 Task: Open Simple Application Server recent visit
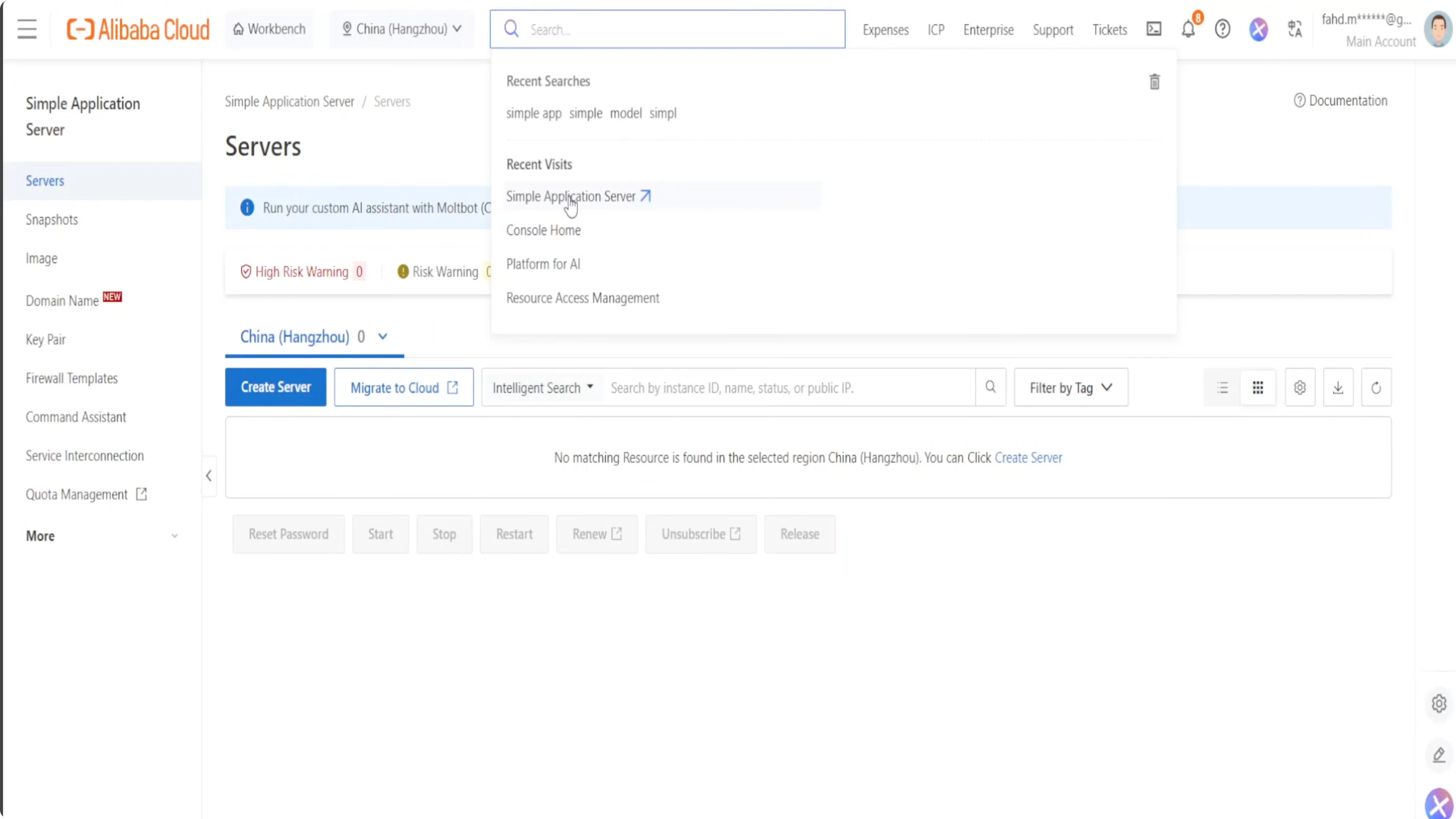[571, 196]
